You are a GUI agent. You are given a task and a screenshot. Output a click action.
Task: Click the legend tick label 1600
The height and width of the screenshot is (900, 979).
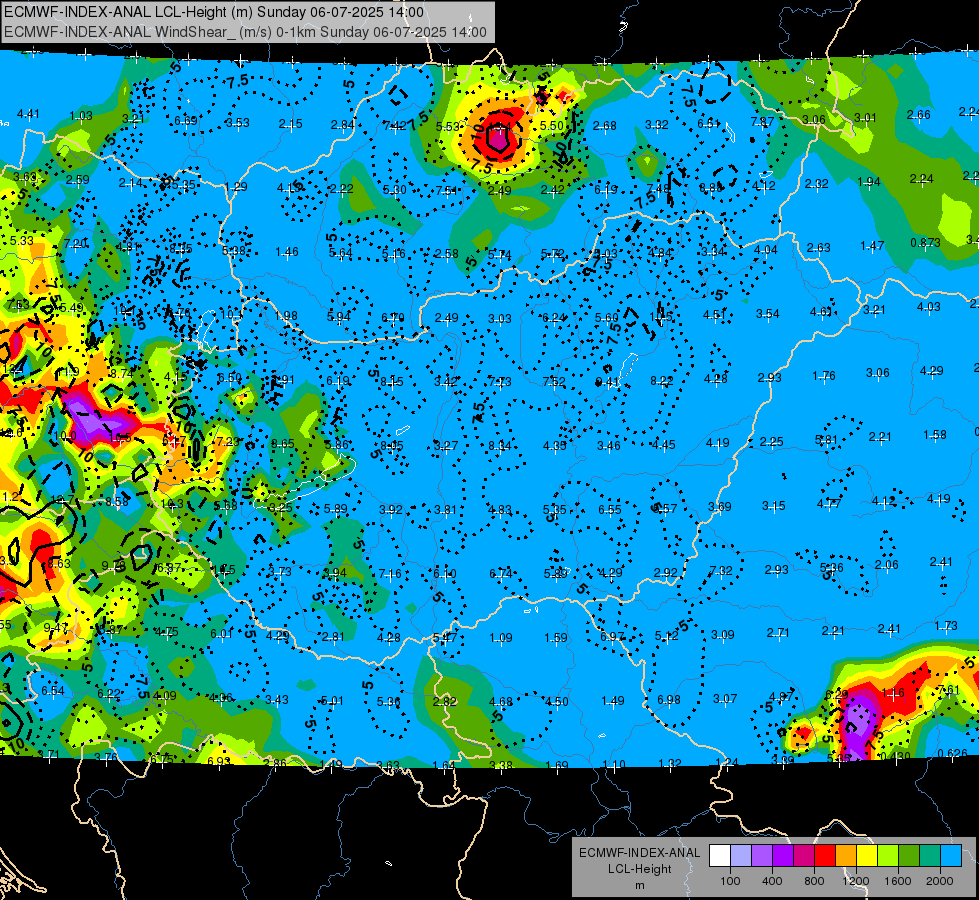point(898,881)
